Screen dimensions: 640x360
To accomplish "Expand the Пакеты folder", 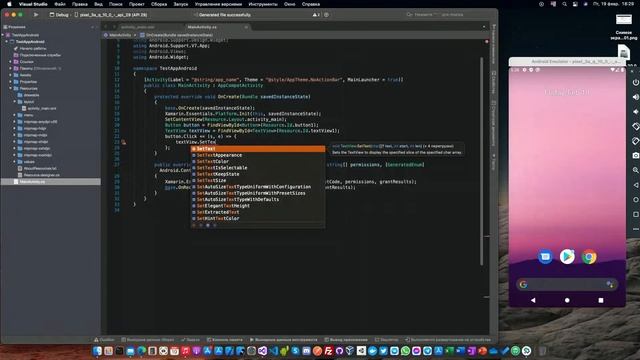I will tap(11, 68).
